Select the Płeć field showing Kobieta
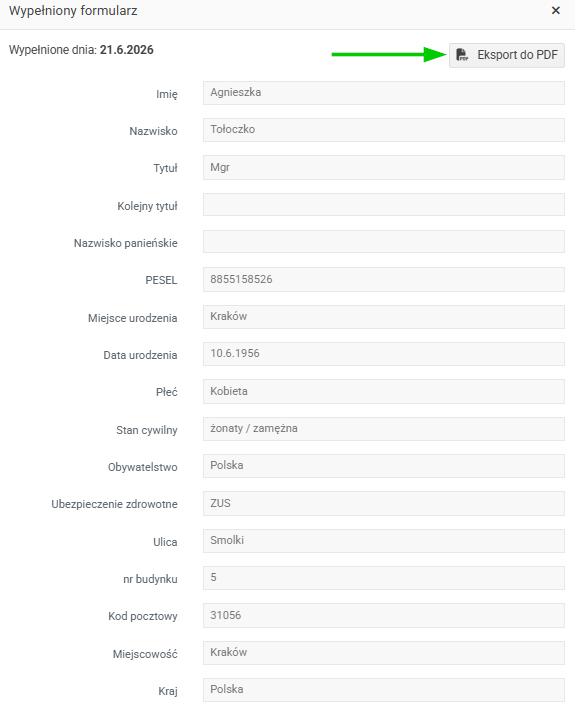Screen dimensions: 575x711 384,391
